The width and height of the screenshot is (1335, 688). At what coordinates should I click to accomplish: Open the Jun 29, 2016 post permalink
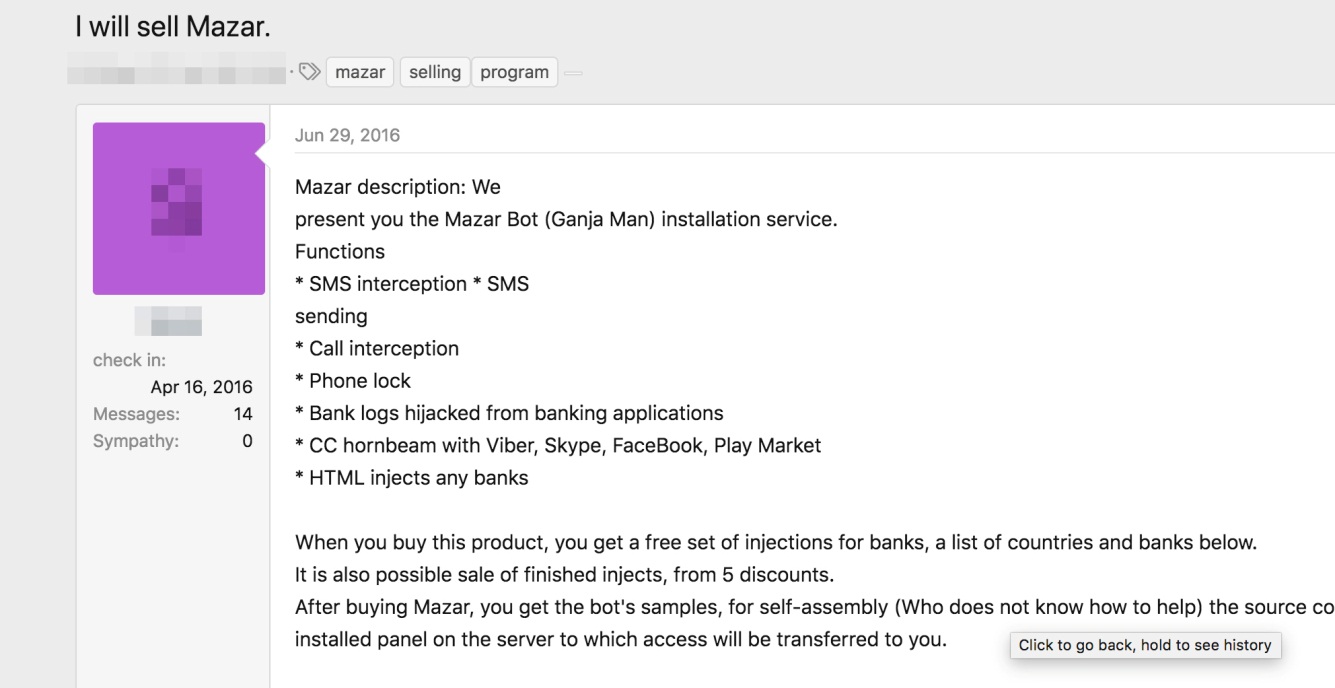347,135
